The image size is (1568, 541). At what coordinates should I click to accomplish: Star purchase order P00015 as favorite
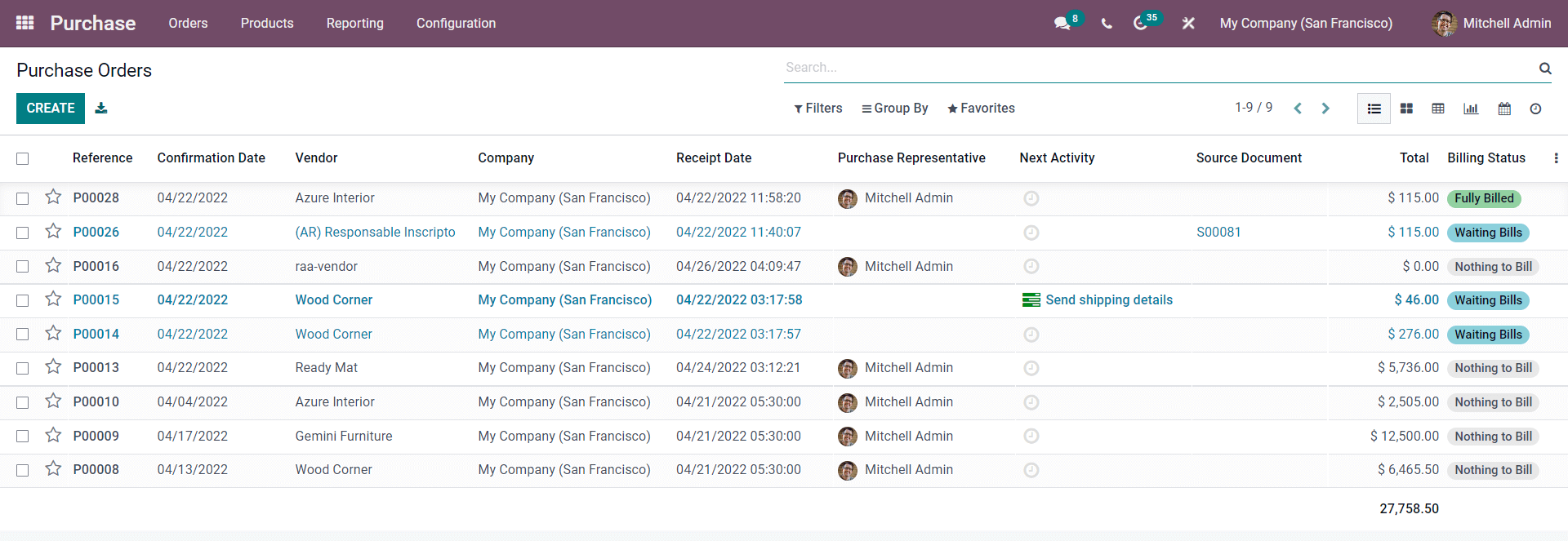click(53, 299)
